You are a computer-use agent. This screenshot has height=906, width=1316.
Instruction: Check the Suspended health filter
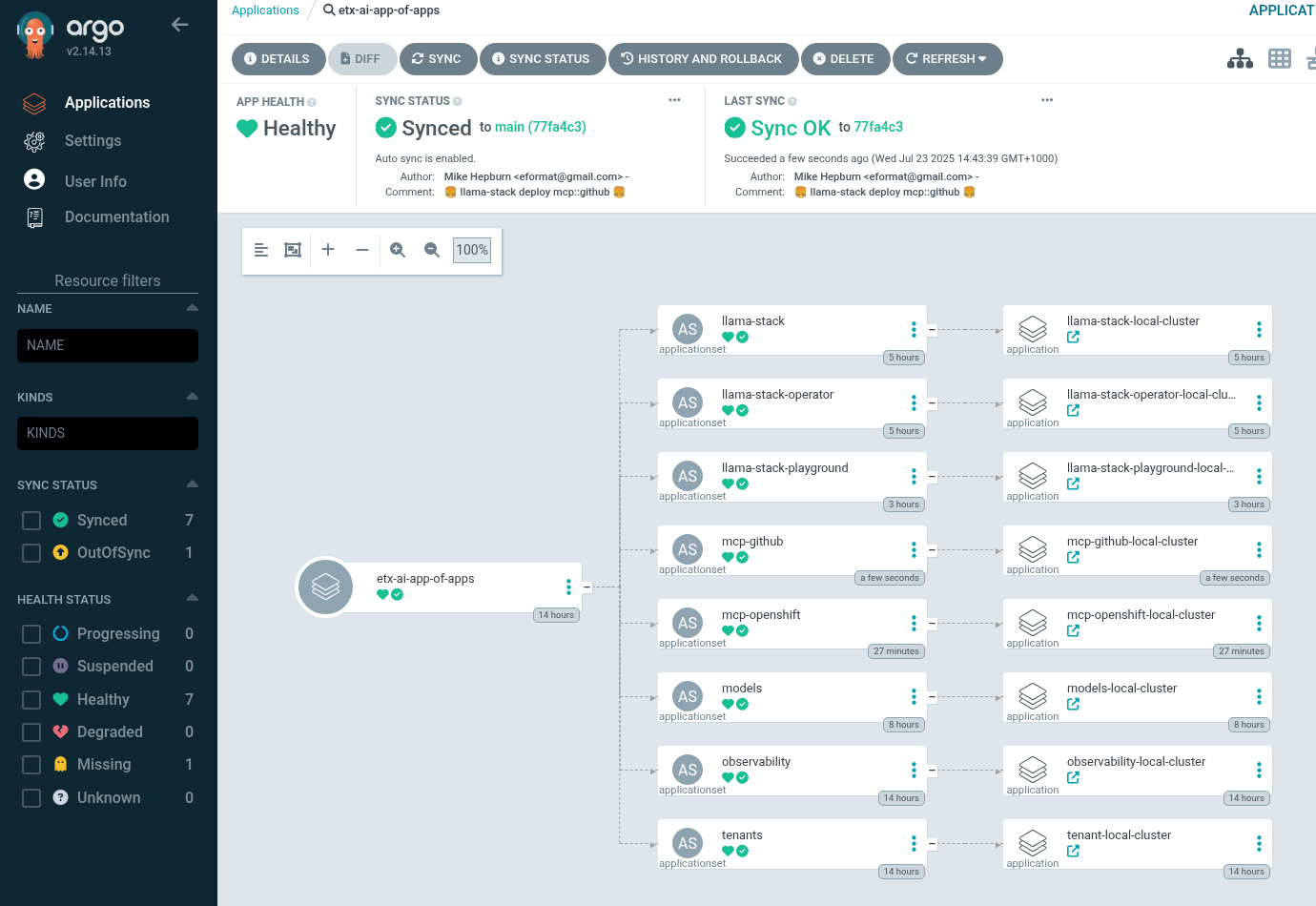(31, 666)
